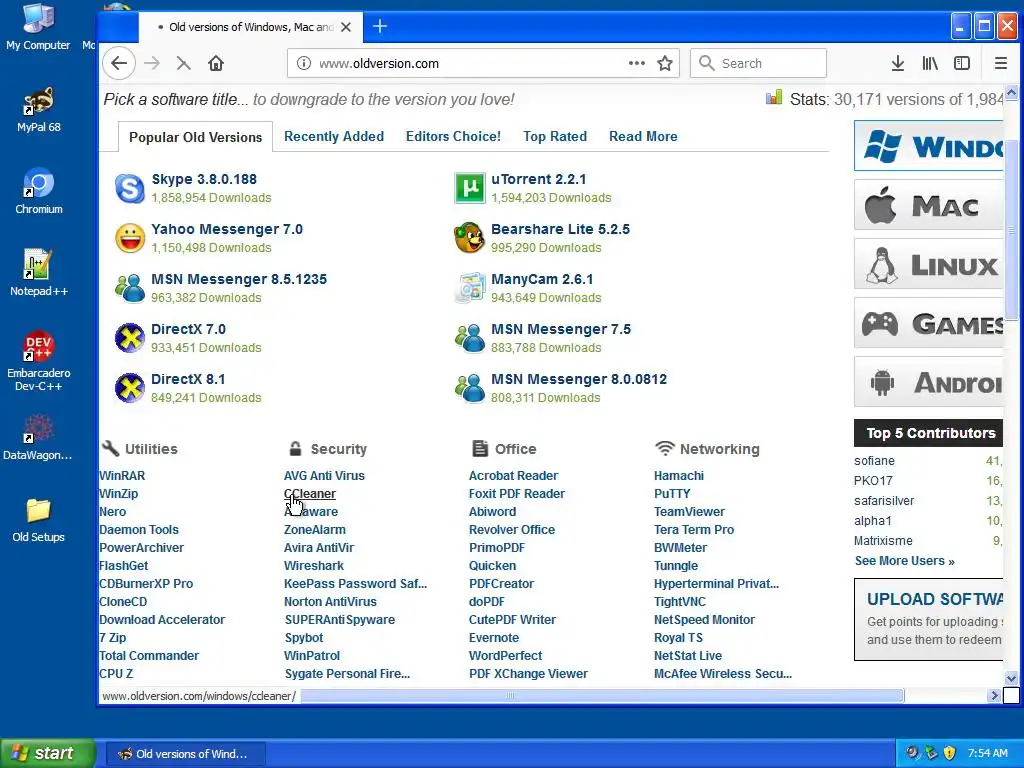Image resolution: width=1024 pixels, height=768 pixels.
Task: Click the uTorrent logo icon
Action: (470, 188)
